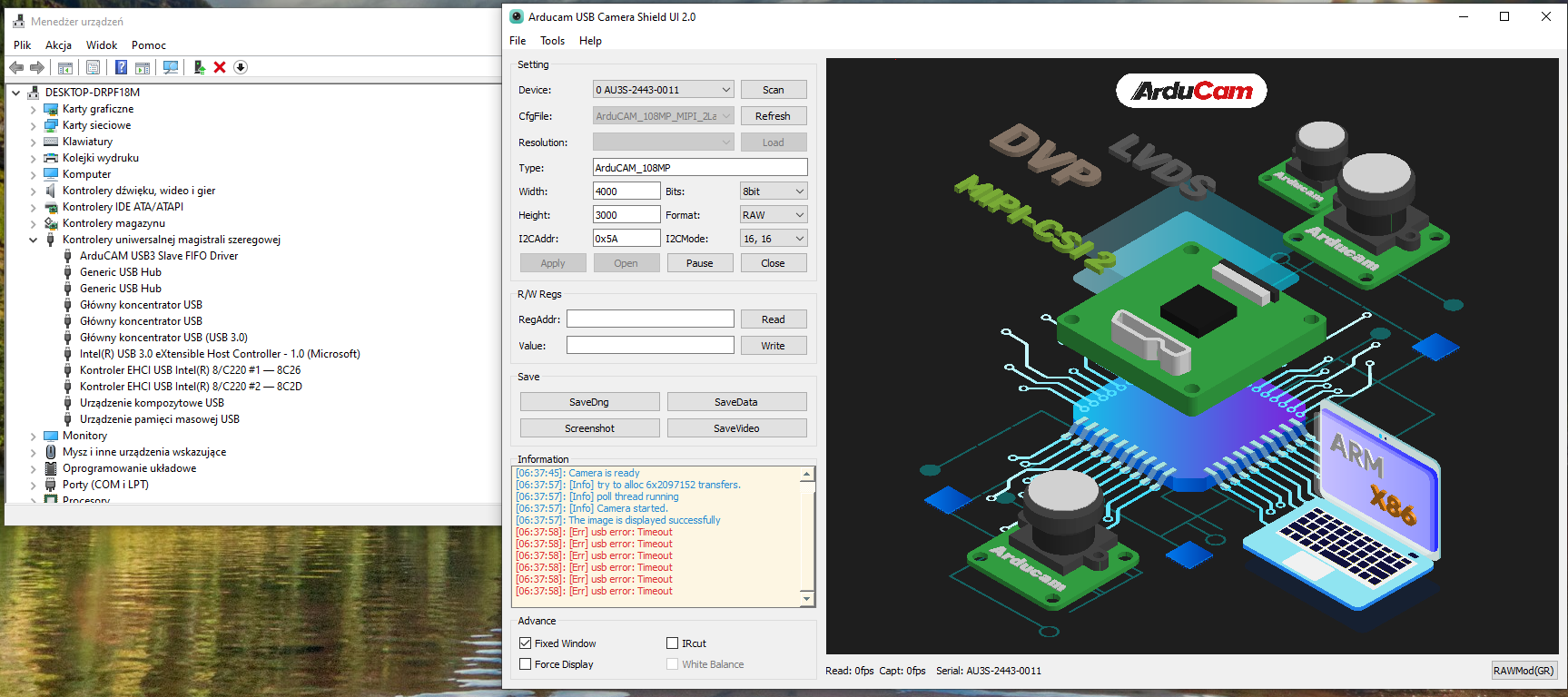Click the Oprogramowanie układowe chip icon
1568x697 pixels.
[51, 468]
